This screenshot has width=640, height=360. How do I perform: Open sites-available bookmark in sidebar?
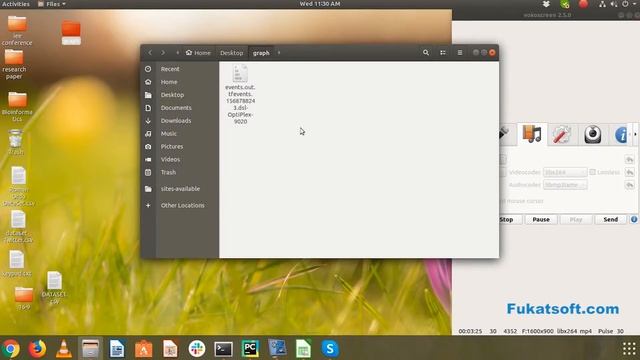(x=180, y=189)
